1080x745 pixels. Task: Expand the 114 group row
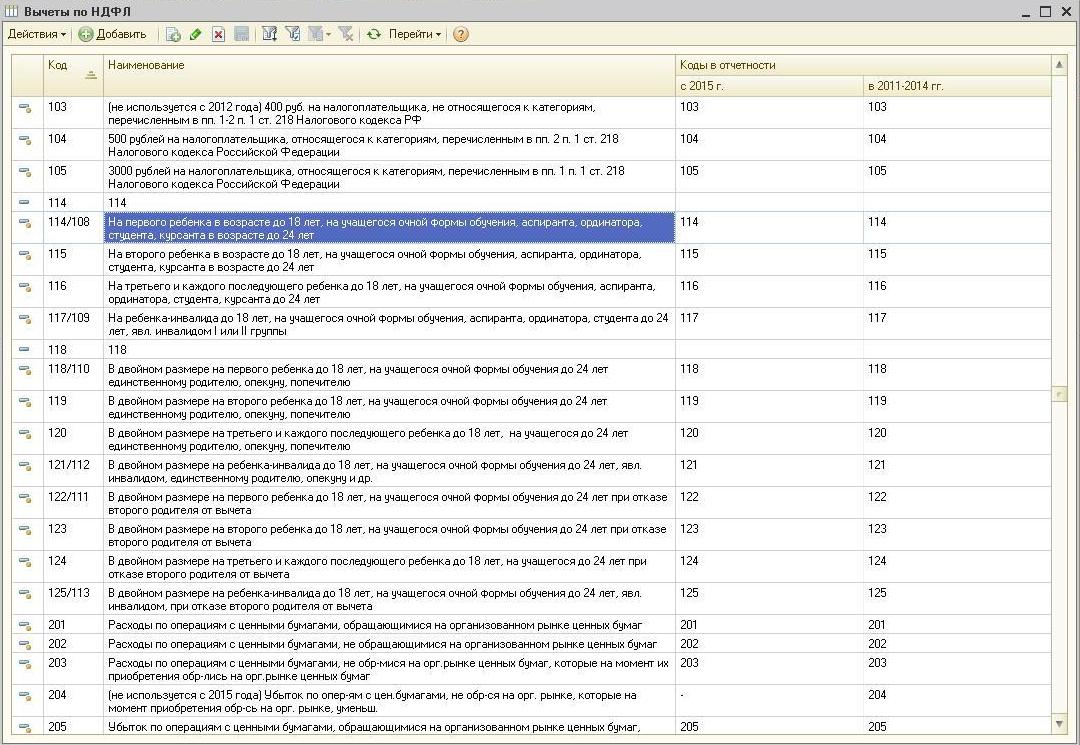pos(24,203)
